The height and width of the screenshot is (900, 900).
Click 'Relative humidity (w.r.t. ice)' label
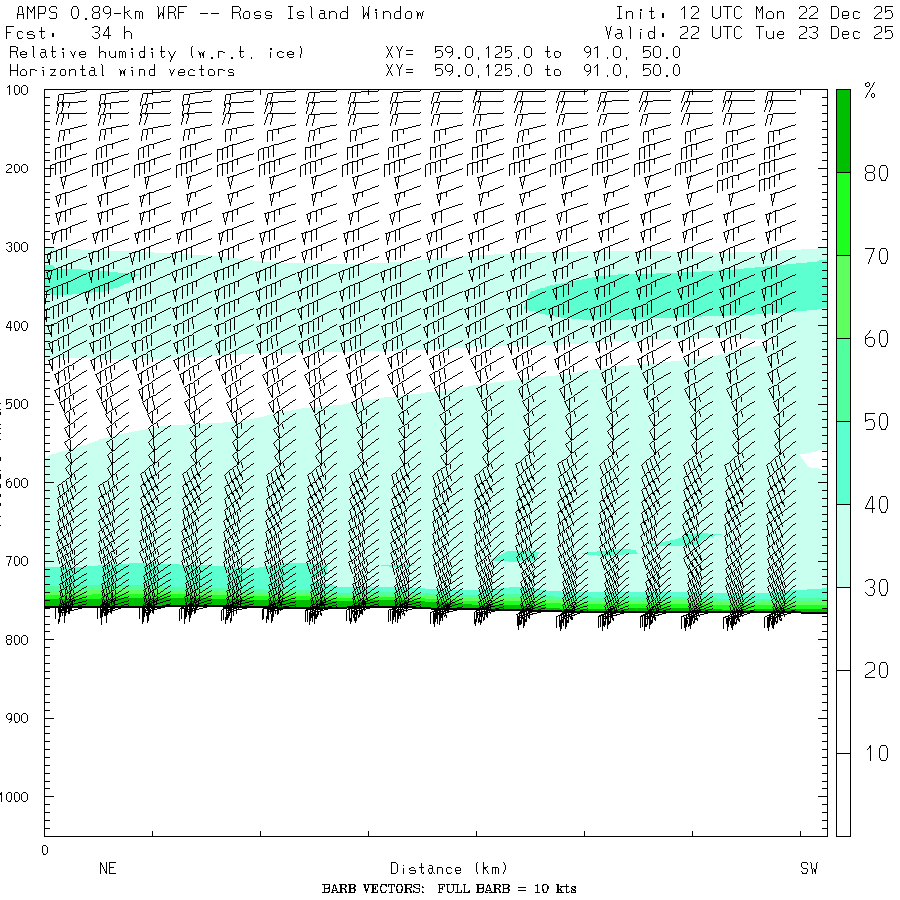coord(156,52)
